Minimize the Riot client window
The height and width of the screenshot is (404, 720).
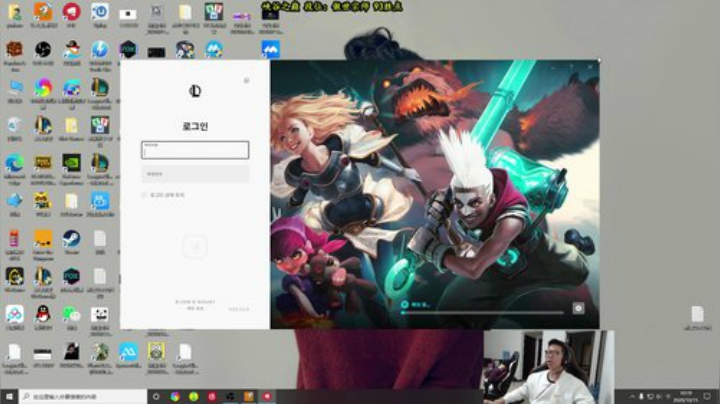pyautogui.click(x=553, y=67)
